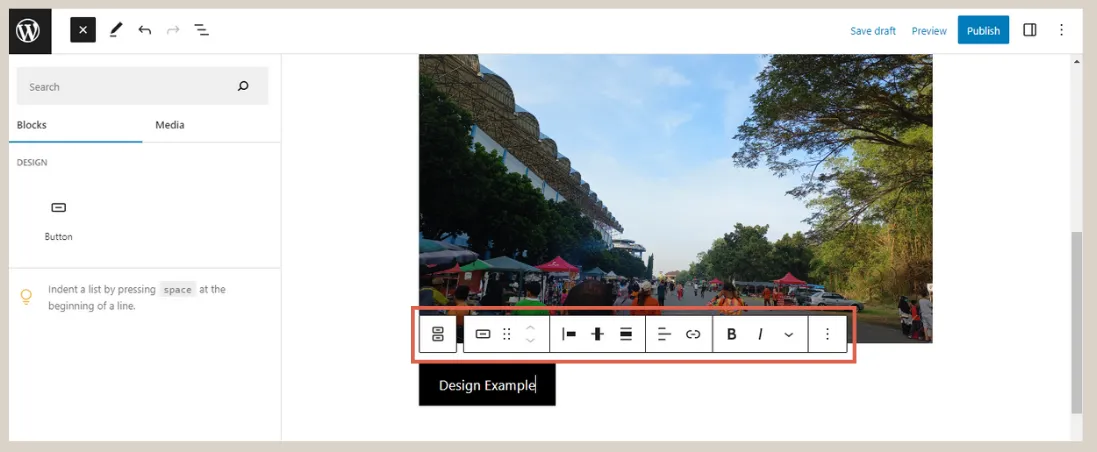Click the Design Example button text

point(487,385)
